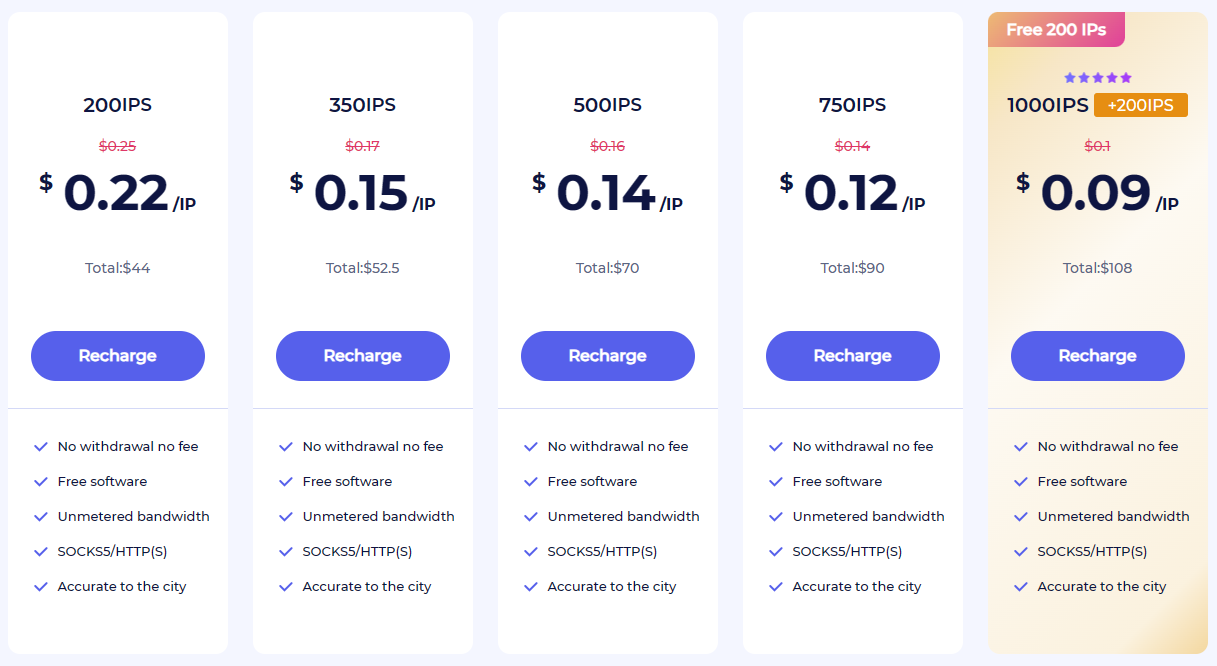The width and height of the screenshot is (1217, 666).
Task: Click Recharge button for 500IPS plan
Action: 608,356
